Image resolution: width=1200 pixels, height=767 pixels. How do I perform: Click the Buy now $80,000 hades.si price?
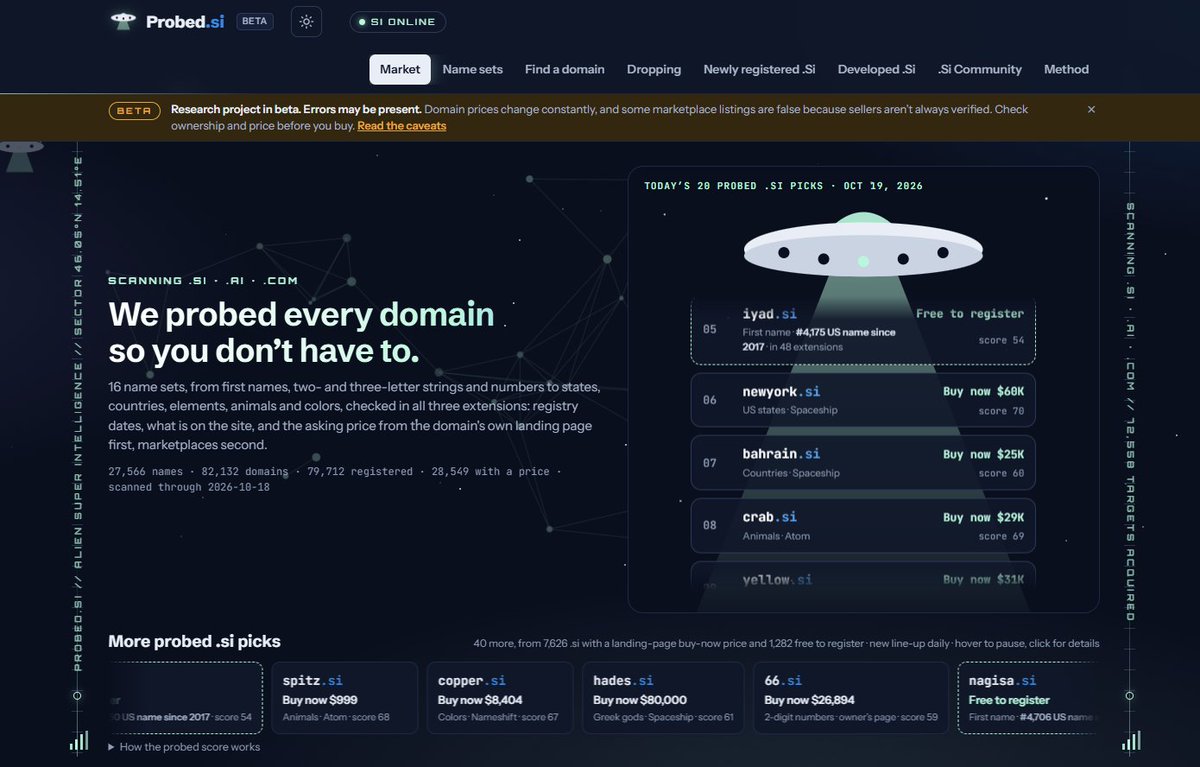640,700
